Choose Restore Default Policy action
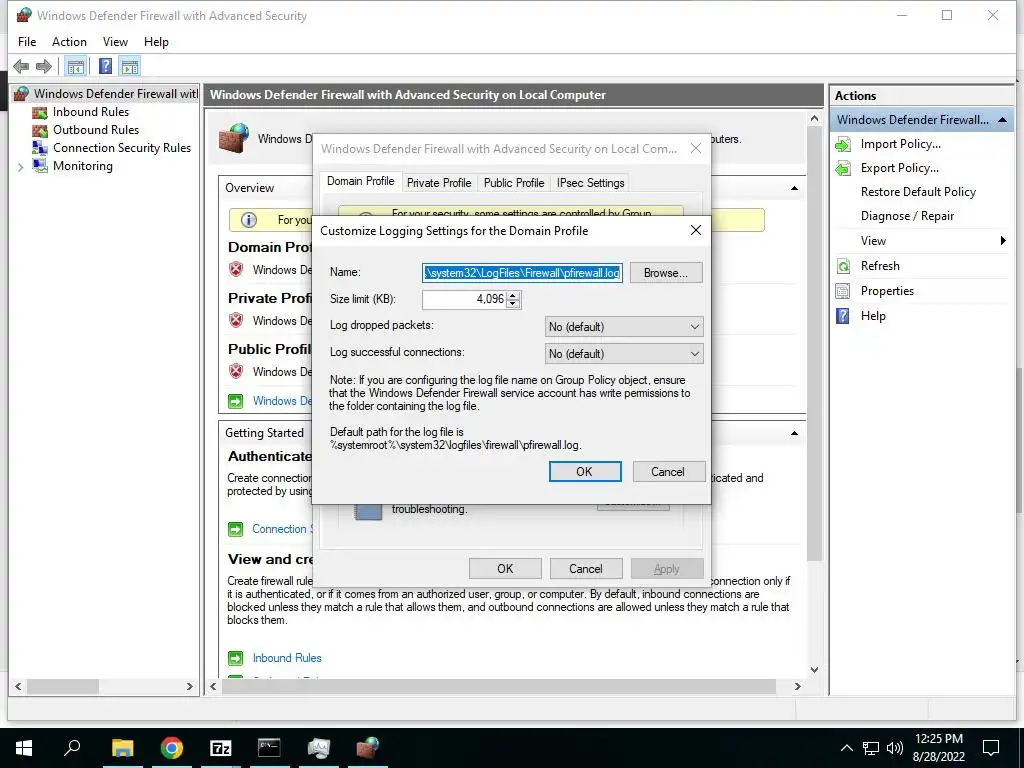The width and height of the screenshot is (1024, 768). tap(918, 192)
